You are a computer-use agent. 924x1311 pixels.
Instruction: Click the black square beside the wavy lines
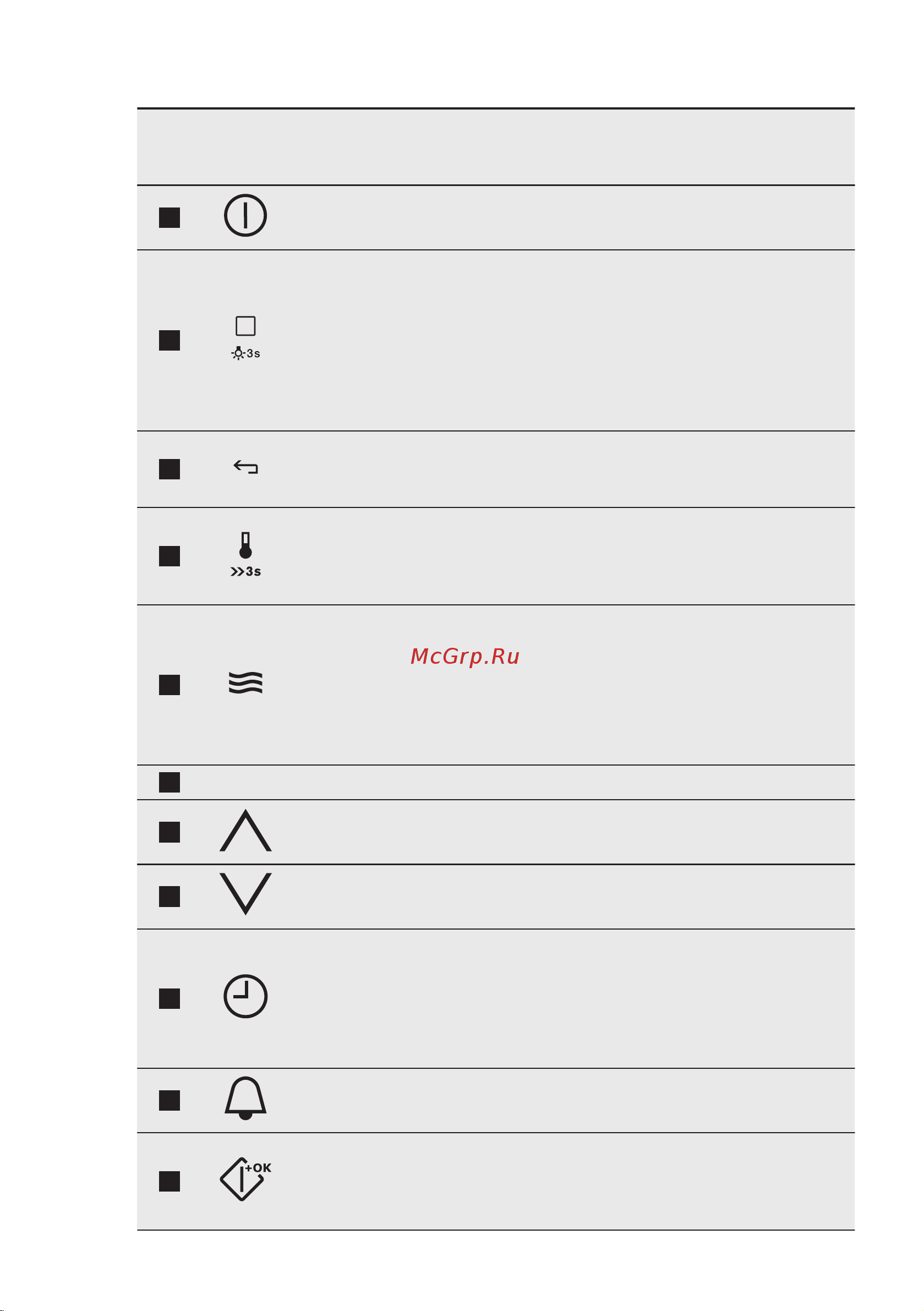(x=170, y=685)
